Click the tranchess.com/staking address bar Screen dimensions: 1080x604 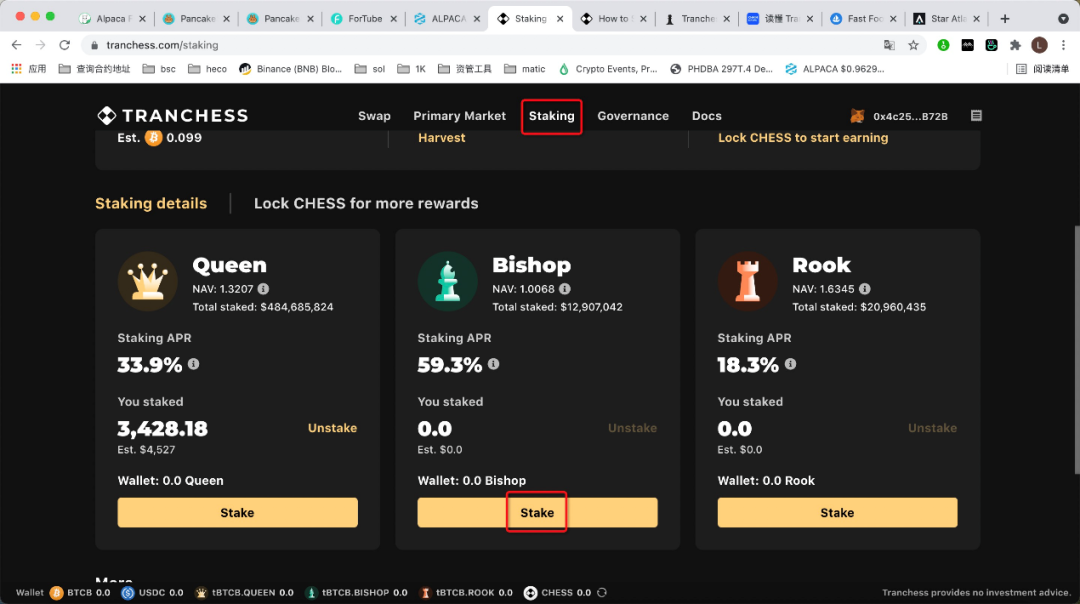482,45
